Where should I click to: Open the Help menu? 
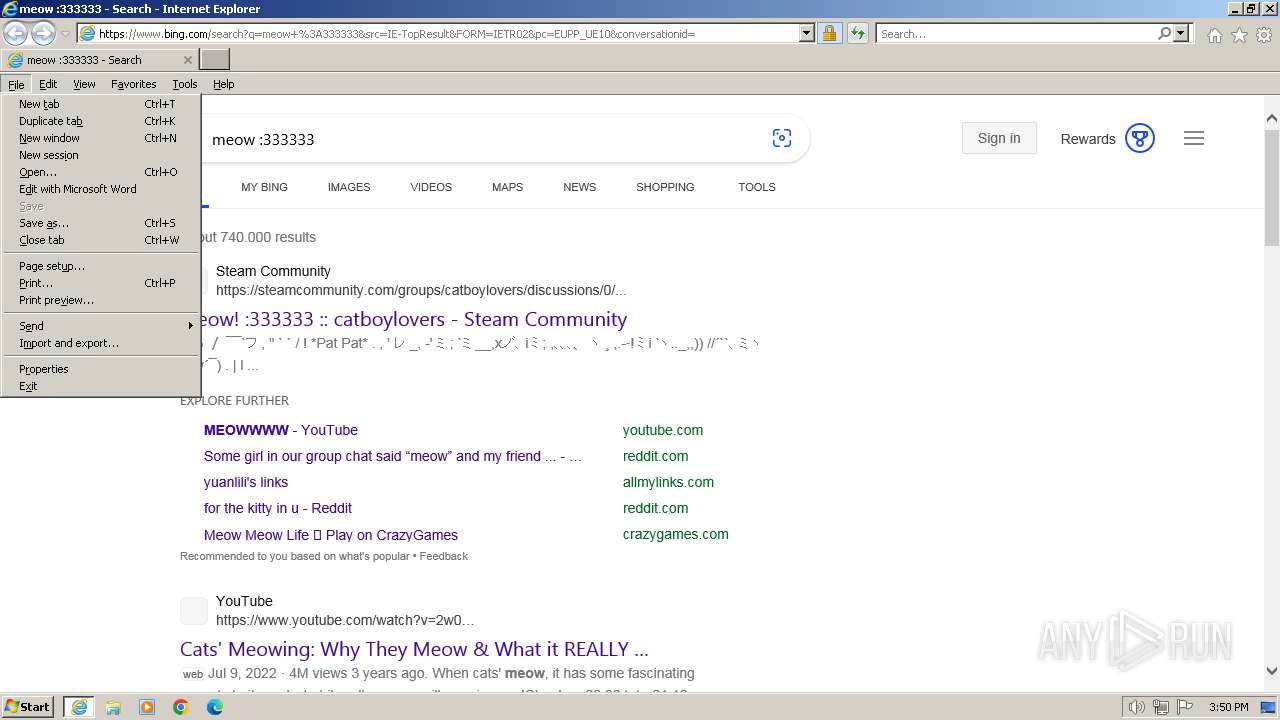(223, 84)
